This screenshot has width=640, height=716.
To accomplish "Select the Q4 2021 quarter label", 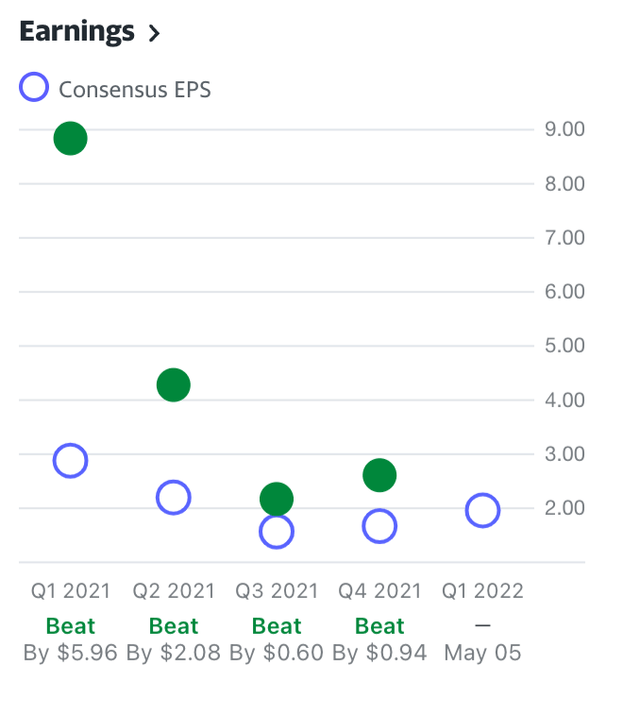I will (x=380, y=591).
